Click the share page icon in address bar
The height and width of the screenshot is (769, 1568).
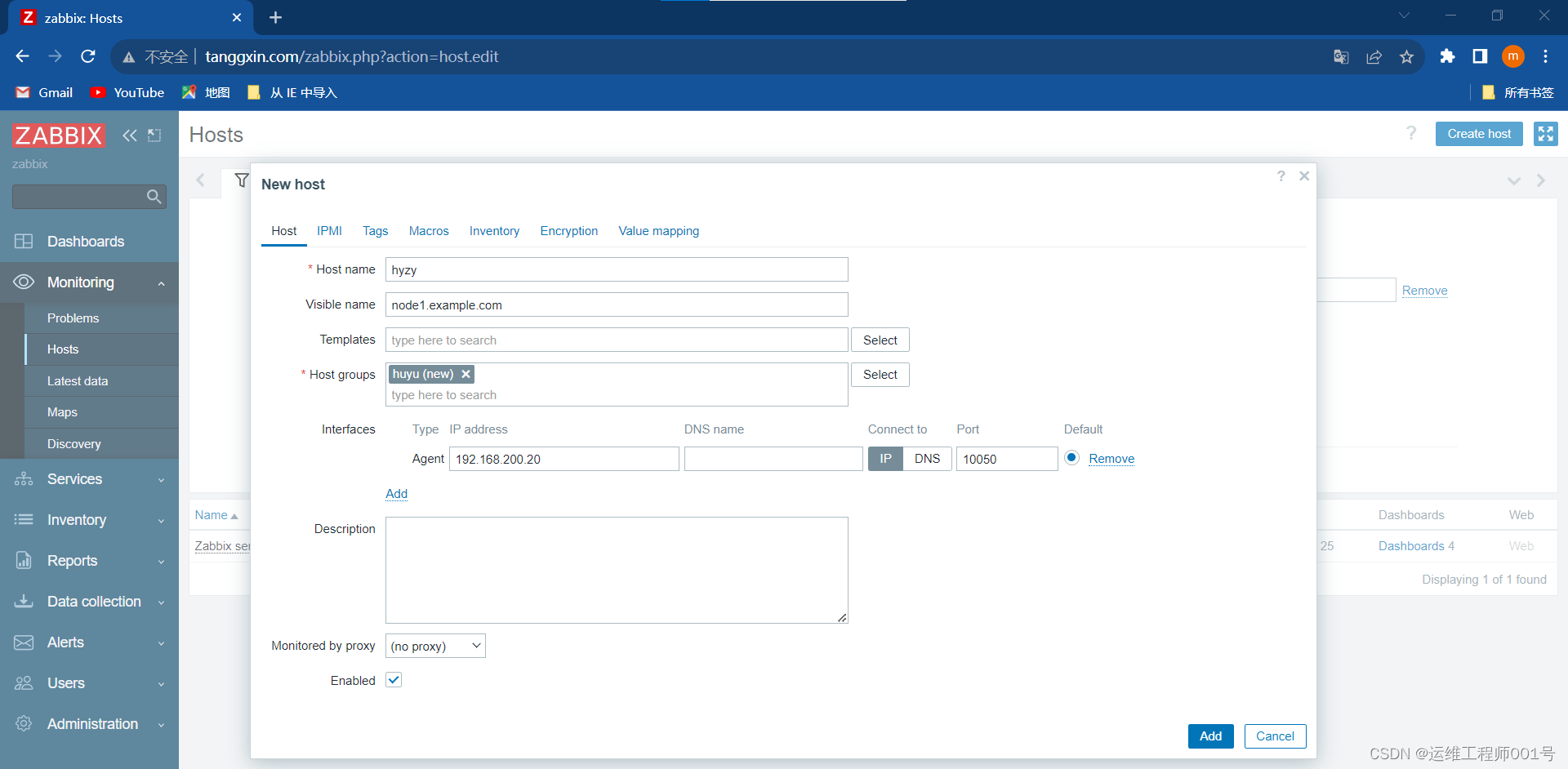(x=1374, y=56)
